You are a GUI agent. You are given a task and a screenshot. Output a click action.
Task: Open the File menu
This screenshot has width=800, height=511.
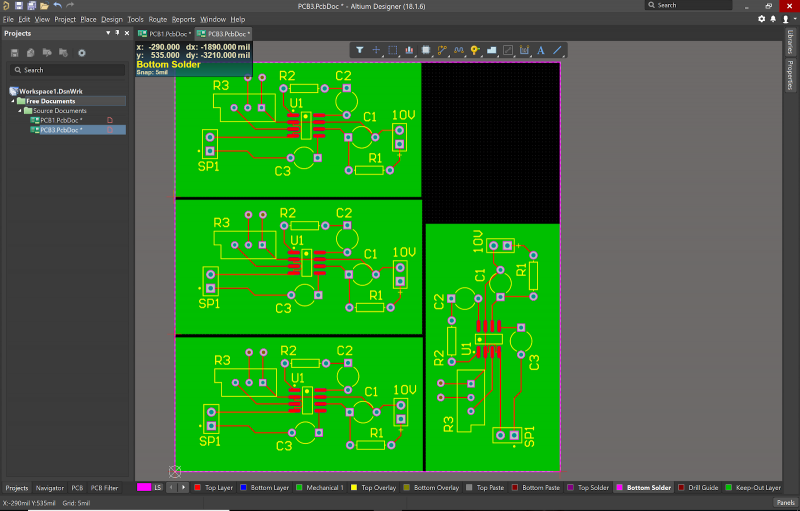tap(8, 19)
